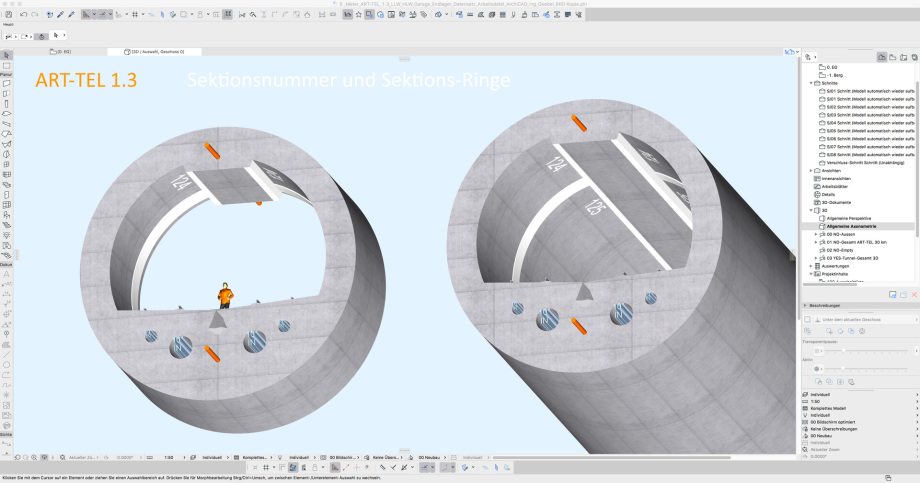The height and width of the screenshot is (483, 920).
Task: Toggle the suspend groups toolbar button
Action: click(x=229, y=15)
